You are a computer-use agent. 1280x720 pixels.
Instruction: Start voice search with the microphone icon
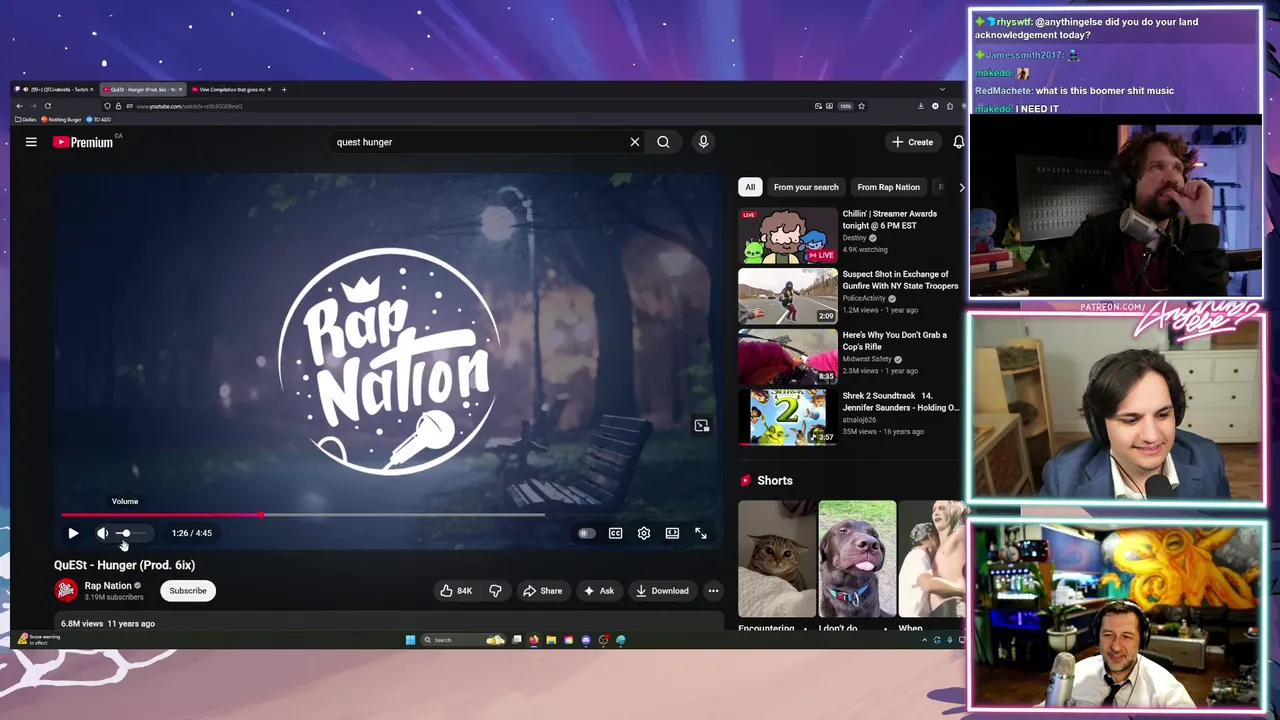tap(703, 142)
